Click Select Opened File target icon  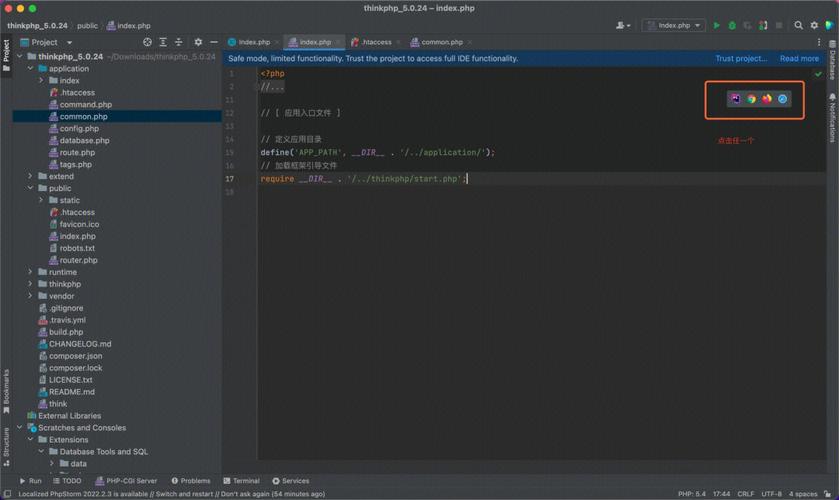tap(147, 42)
